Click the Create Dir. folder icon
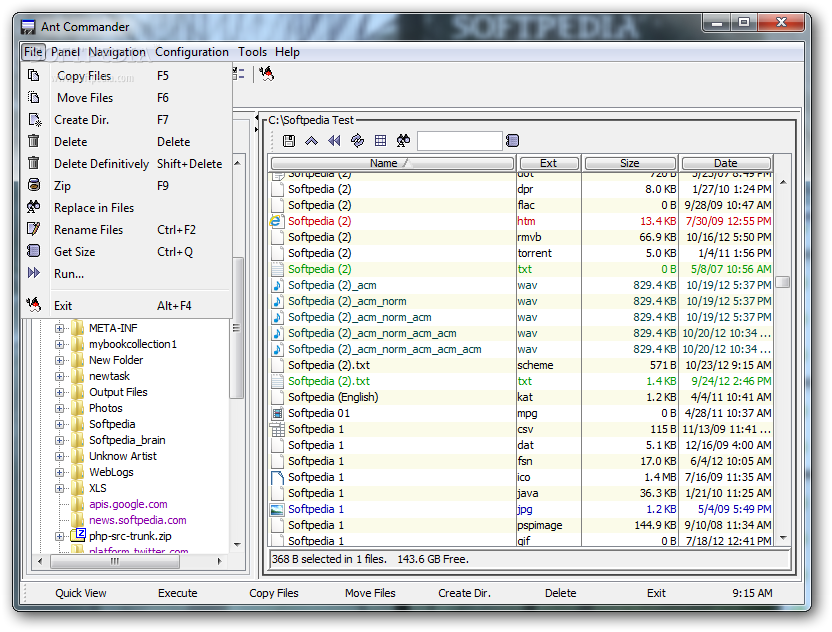Screen dimensions: 832x632 tap(34, 119)
